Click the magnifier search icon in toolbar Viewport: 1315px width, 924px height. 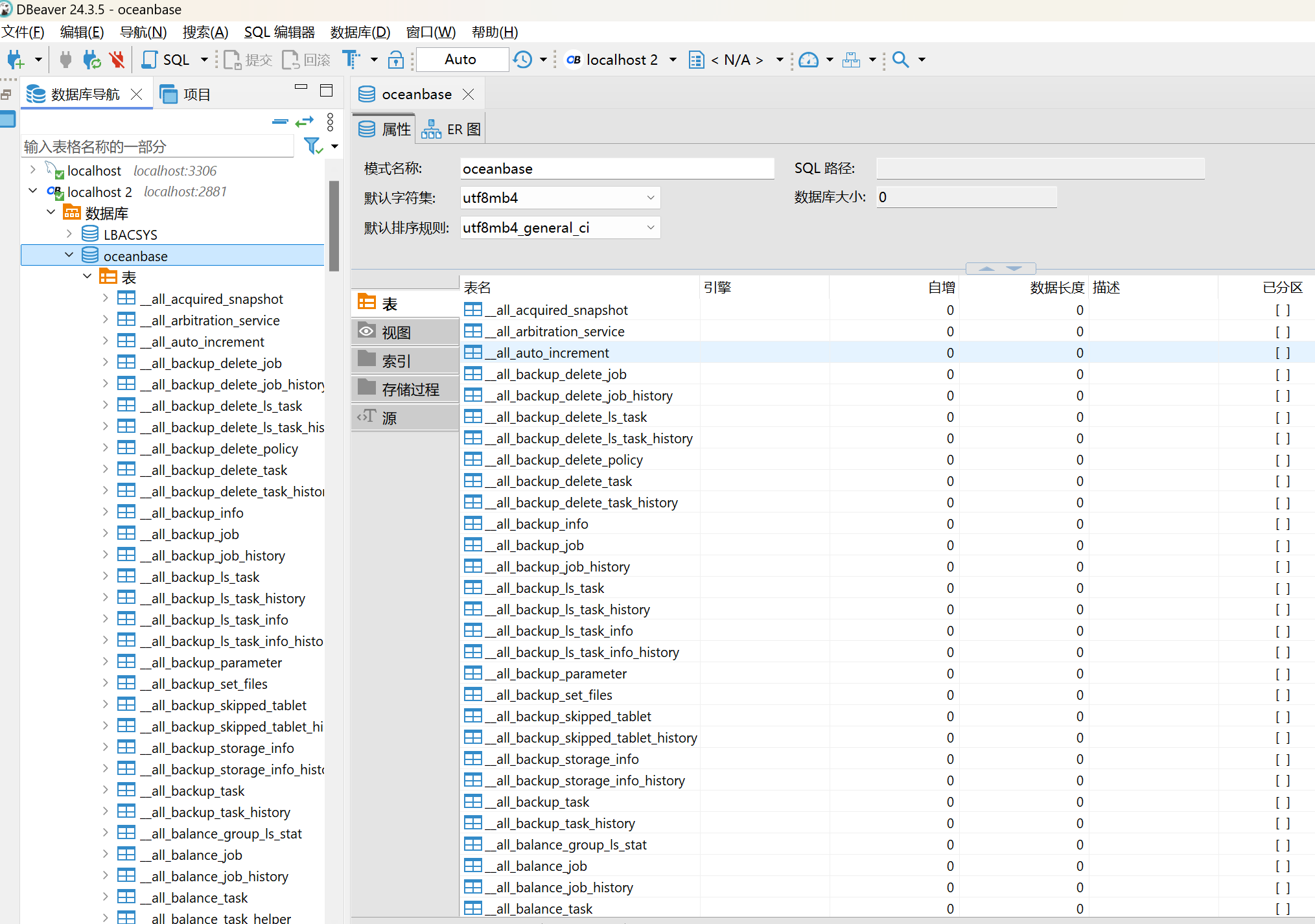pyautogui.click(x=900, y=60)
